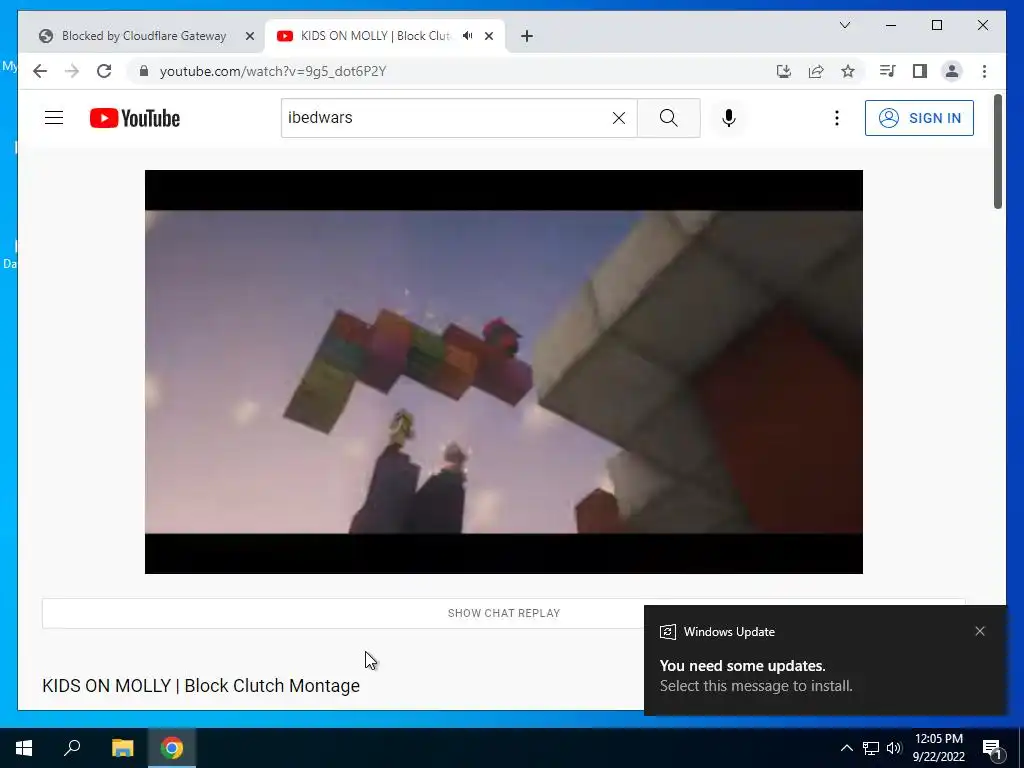Open network status tray icon
Screen dimensions: 1024x768
pos(871,748)
